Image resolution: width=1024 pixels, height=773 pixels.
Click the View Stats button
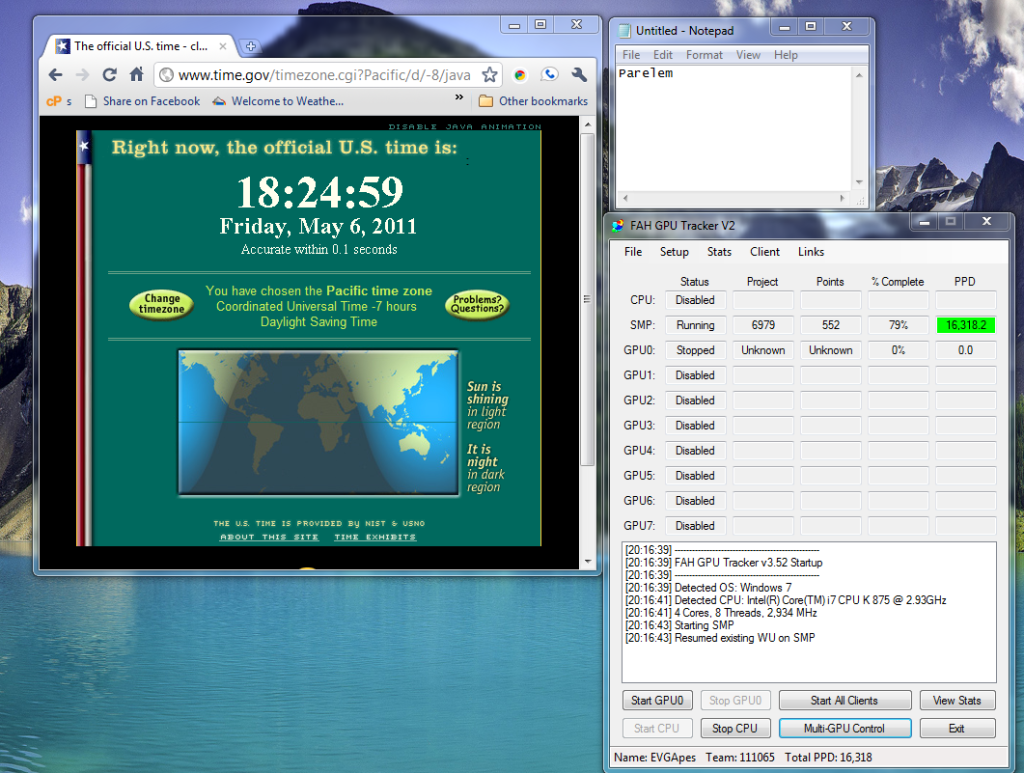957,700
